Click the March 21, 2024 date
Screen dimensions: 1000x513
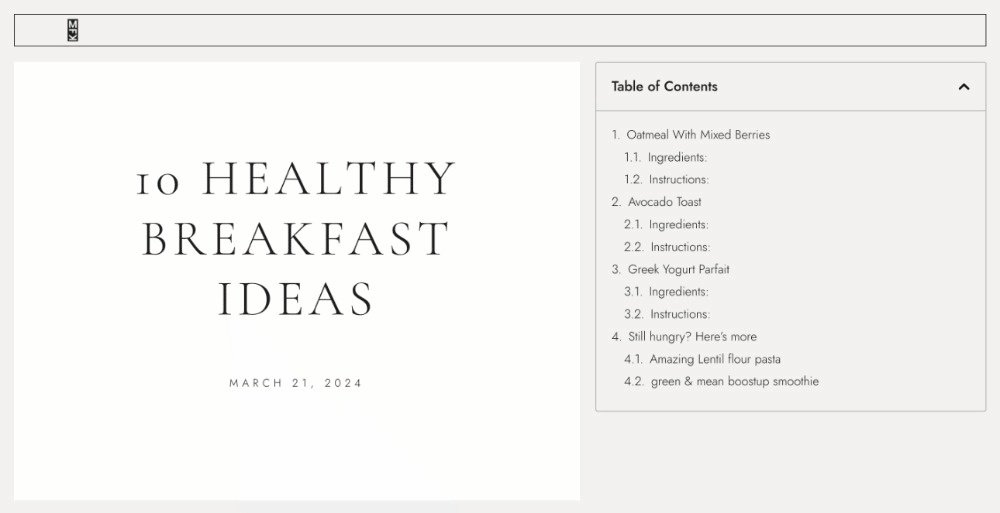tap(296, 383)
